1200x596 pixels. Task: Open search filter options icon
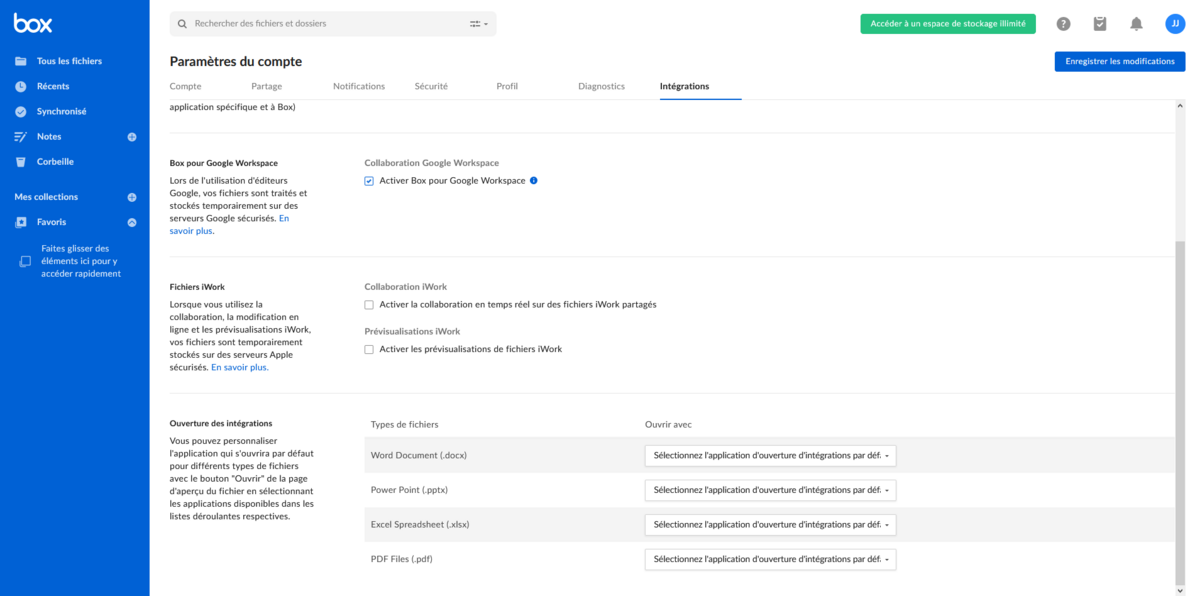[479, 23]
